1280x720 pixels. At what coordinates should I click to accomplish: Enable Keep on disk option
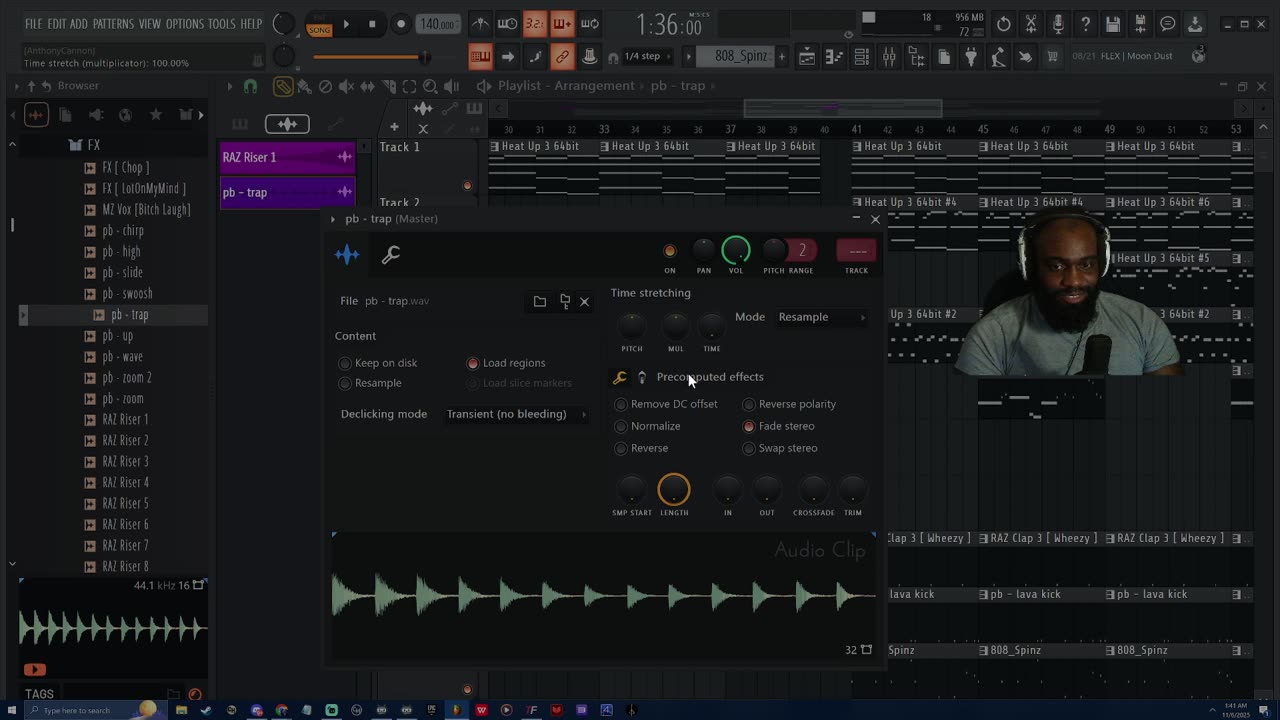(377, 363)
